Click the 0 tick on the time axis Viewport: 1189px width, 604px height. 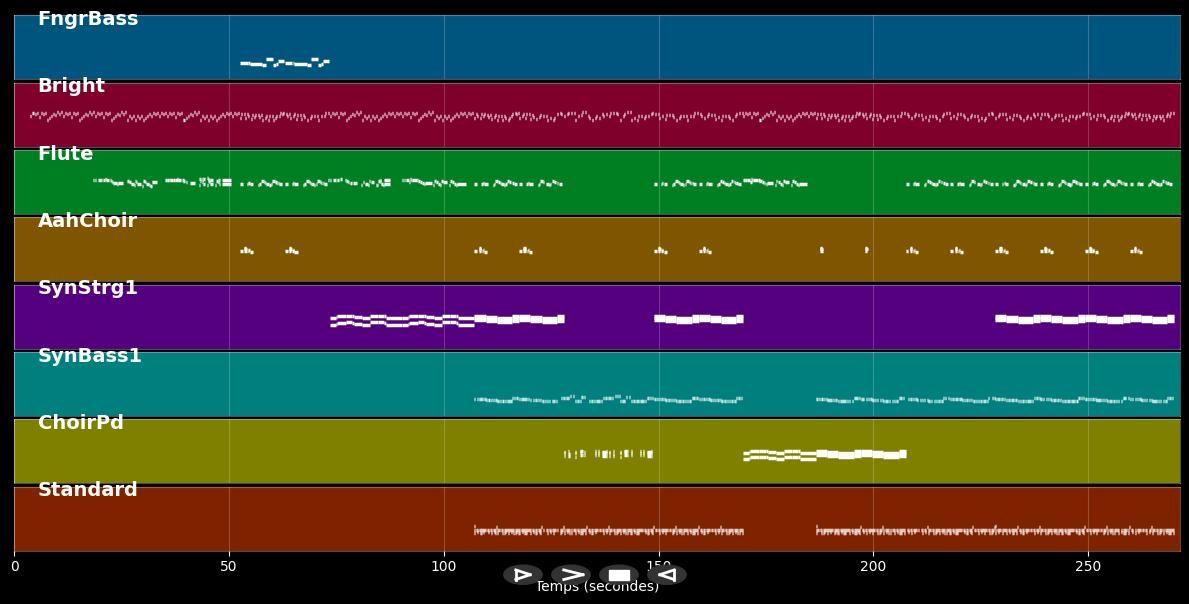click(x=14, y=566)
